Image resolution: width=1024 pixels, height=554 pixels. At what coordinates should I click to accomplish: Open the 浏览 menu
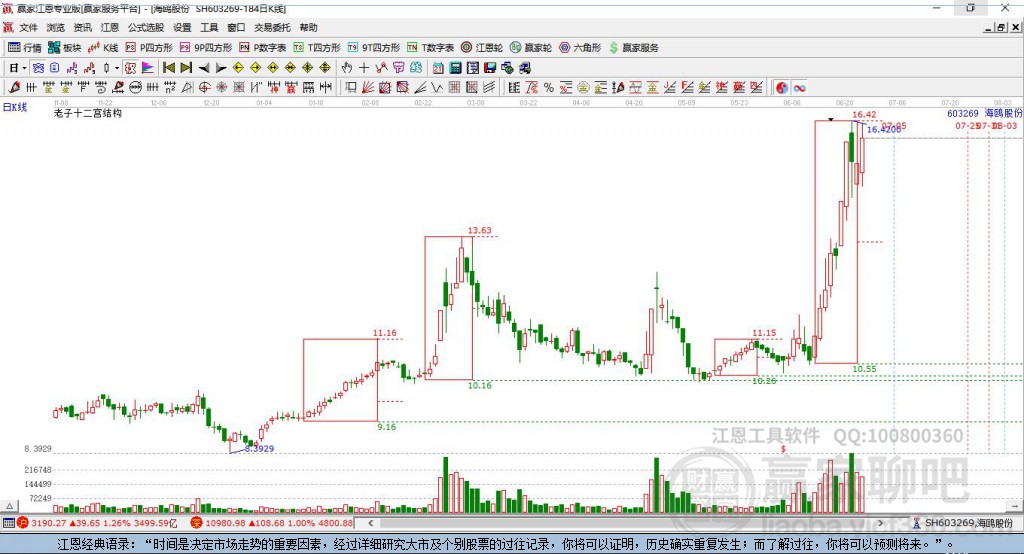(56, 27)
